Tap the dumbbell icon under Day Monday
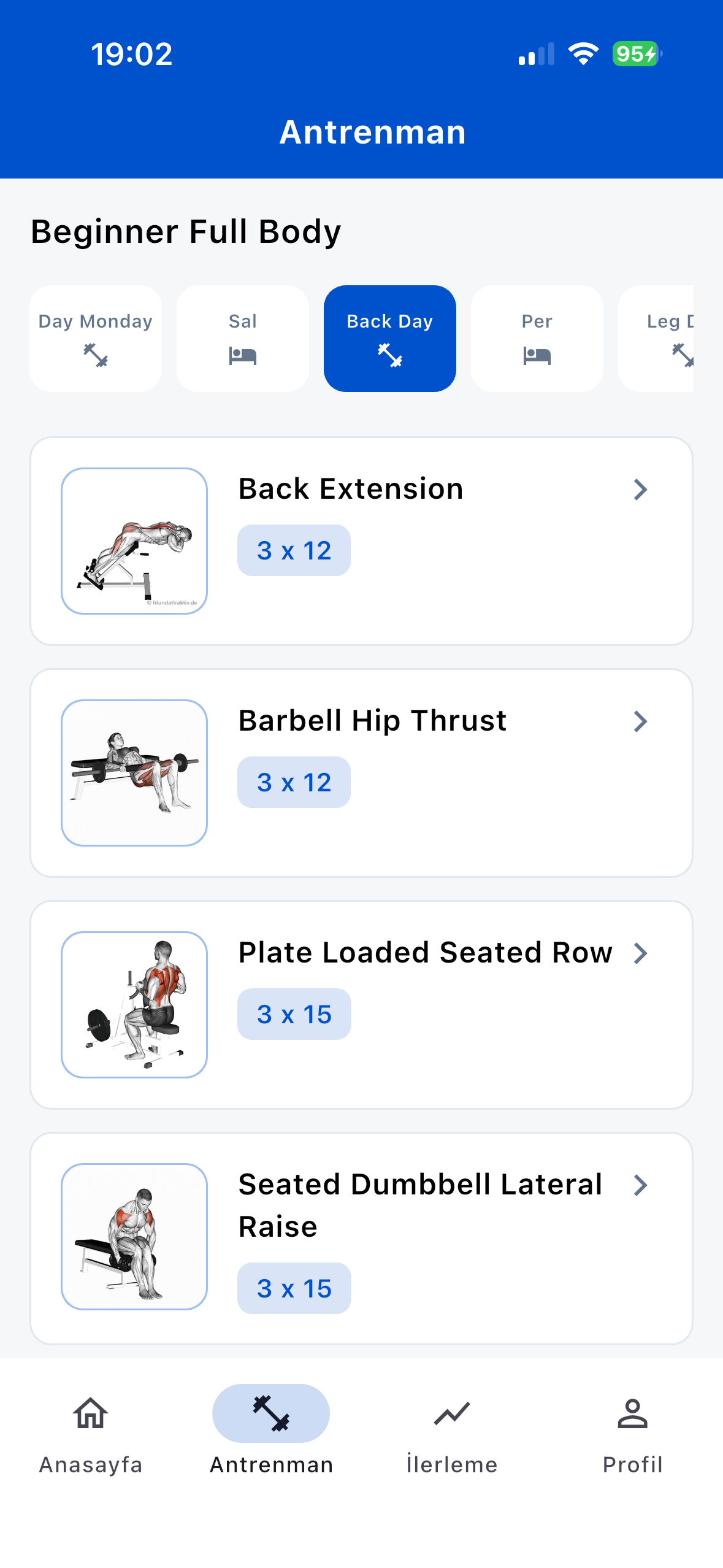723x1568 pixels. coord(96,355)
